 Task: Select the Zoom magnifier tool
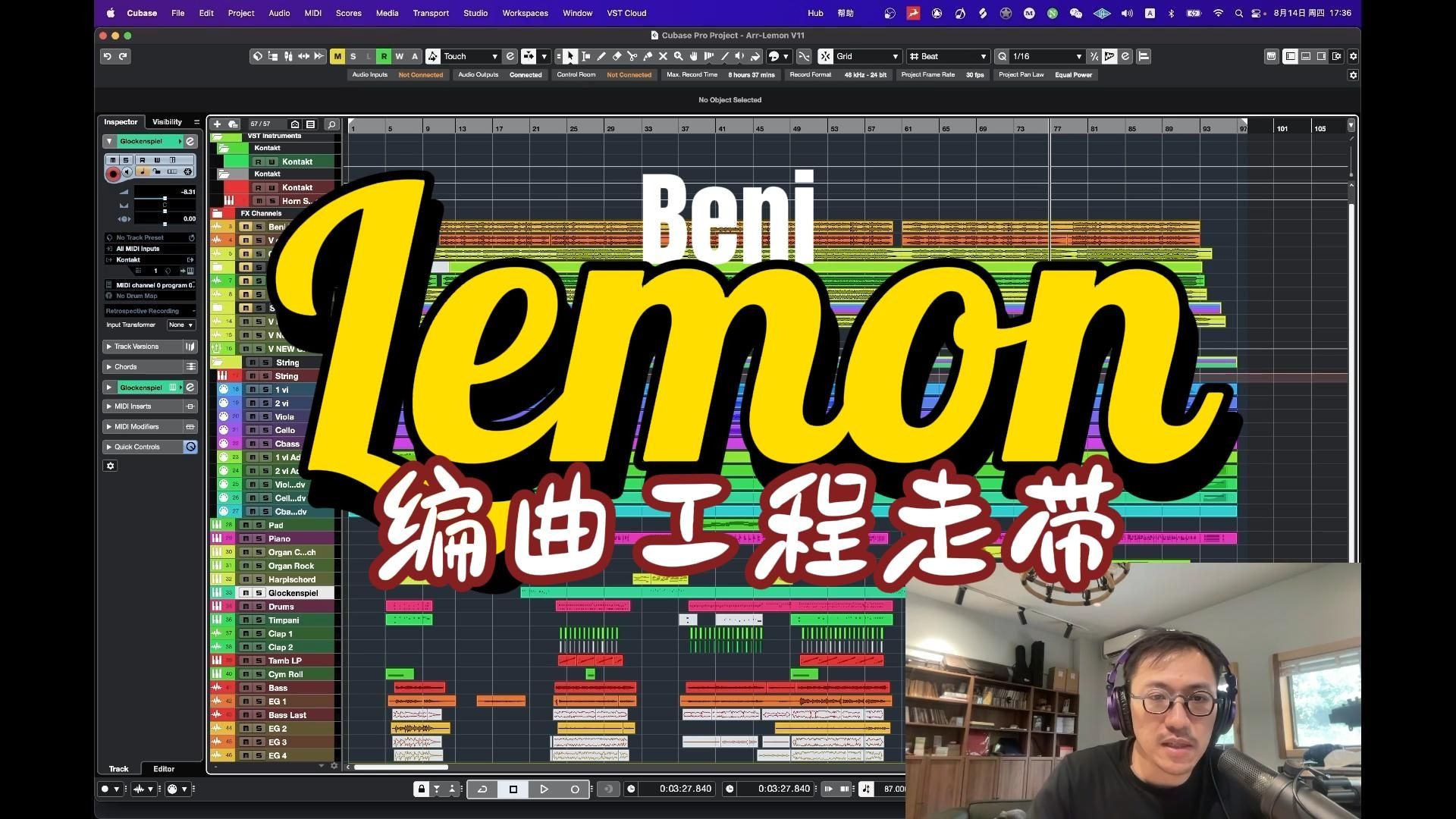(679, 56)
